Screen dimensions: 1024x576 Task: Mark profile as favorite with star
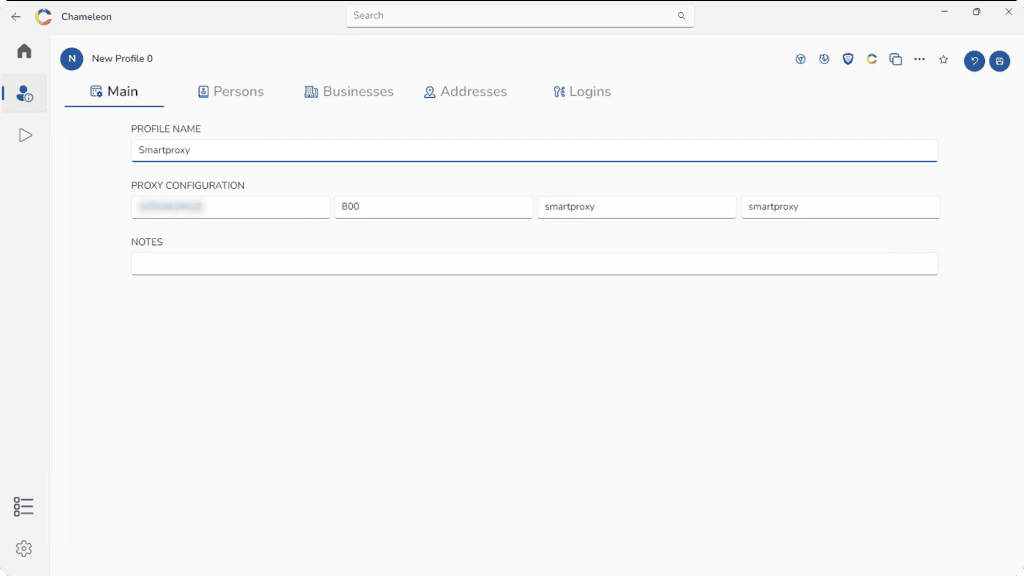(x=943, y=60)
